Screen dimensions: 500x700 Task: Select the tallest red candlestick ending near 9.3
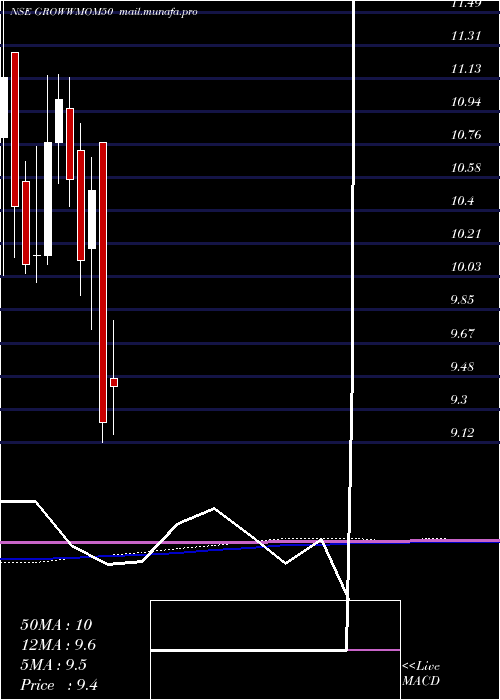click(103, 282)
